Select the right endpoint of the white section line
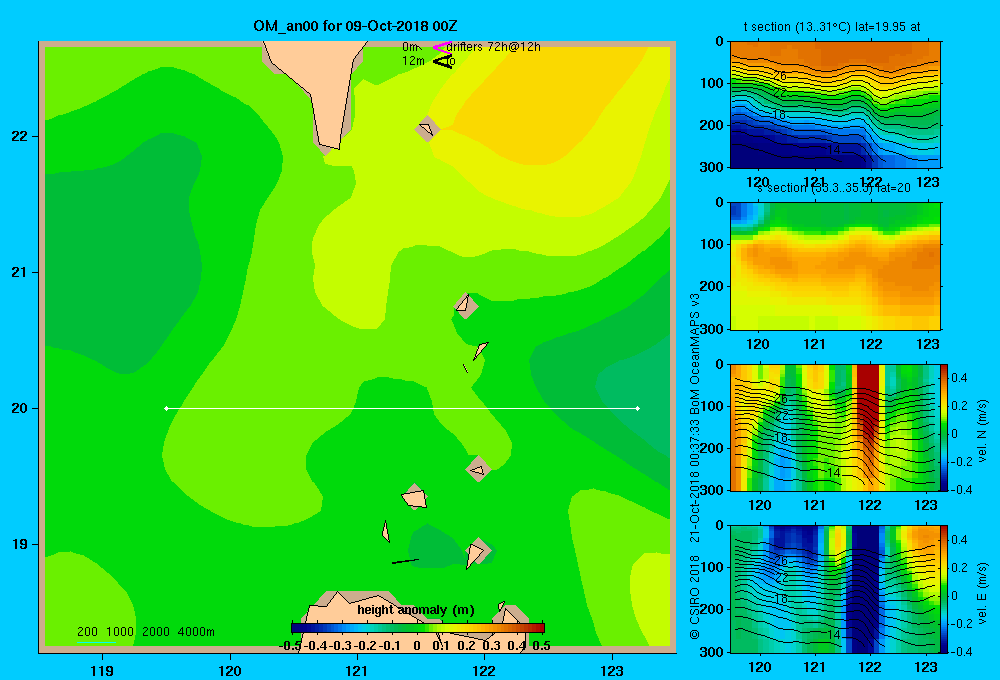The image size is (1000, 680). click(637, 408)
